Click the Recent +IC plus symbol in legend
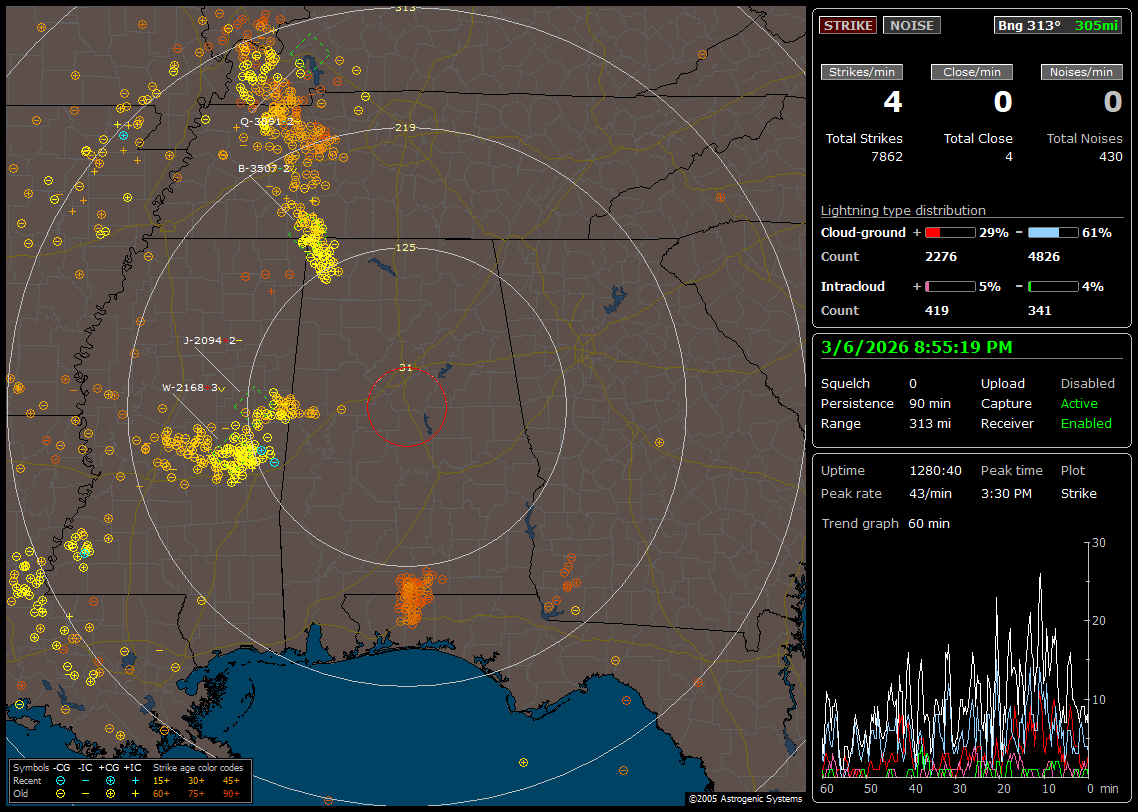This screenshot has width=1138, height=812. [135, 780]
